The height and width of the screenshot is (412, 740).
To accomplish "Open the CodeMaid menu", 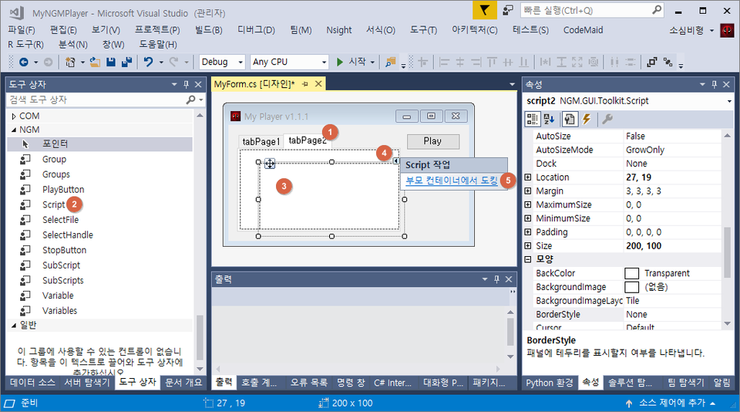I will click(583, 30).
